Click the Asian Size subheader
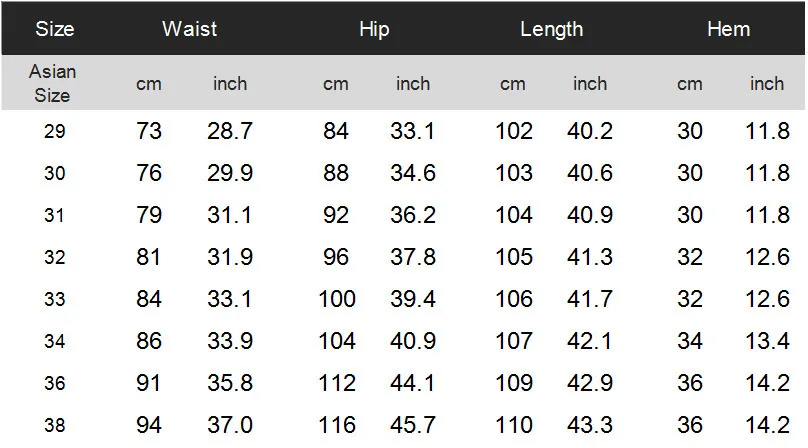This screenshot has width=808, height=448. click(x=53, y=83)
